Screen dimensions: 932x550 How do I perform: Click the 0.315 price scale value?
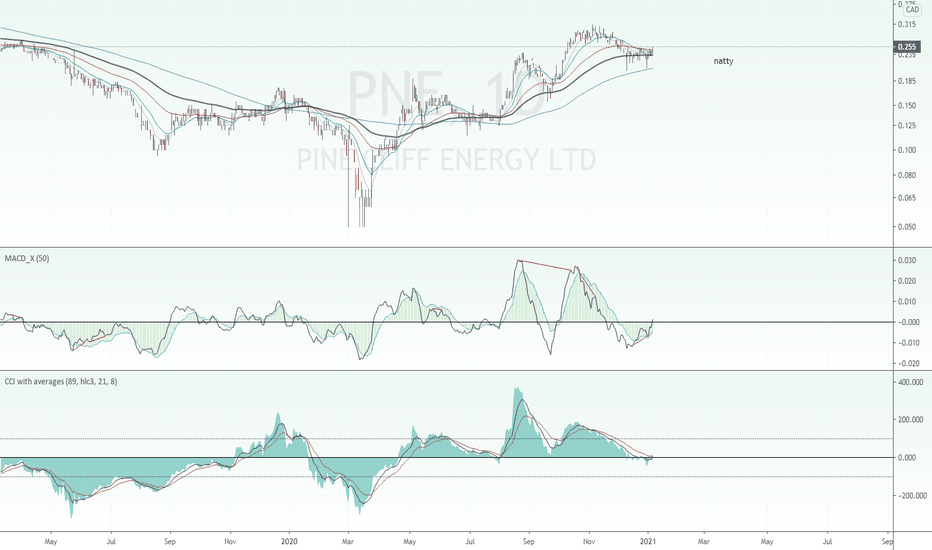pyautogui.click(x=907, y=24)
